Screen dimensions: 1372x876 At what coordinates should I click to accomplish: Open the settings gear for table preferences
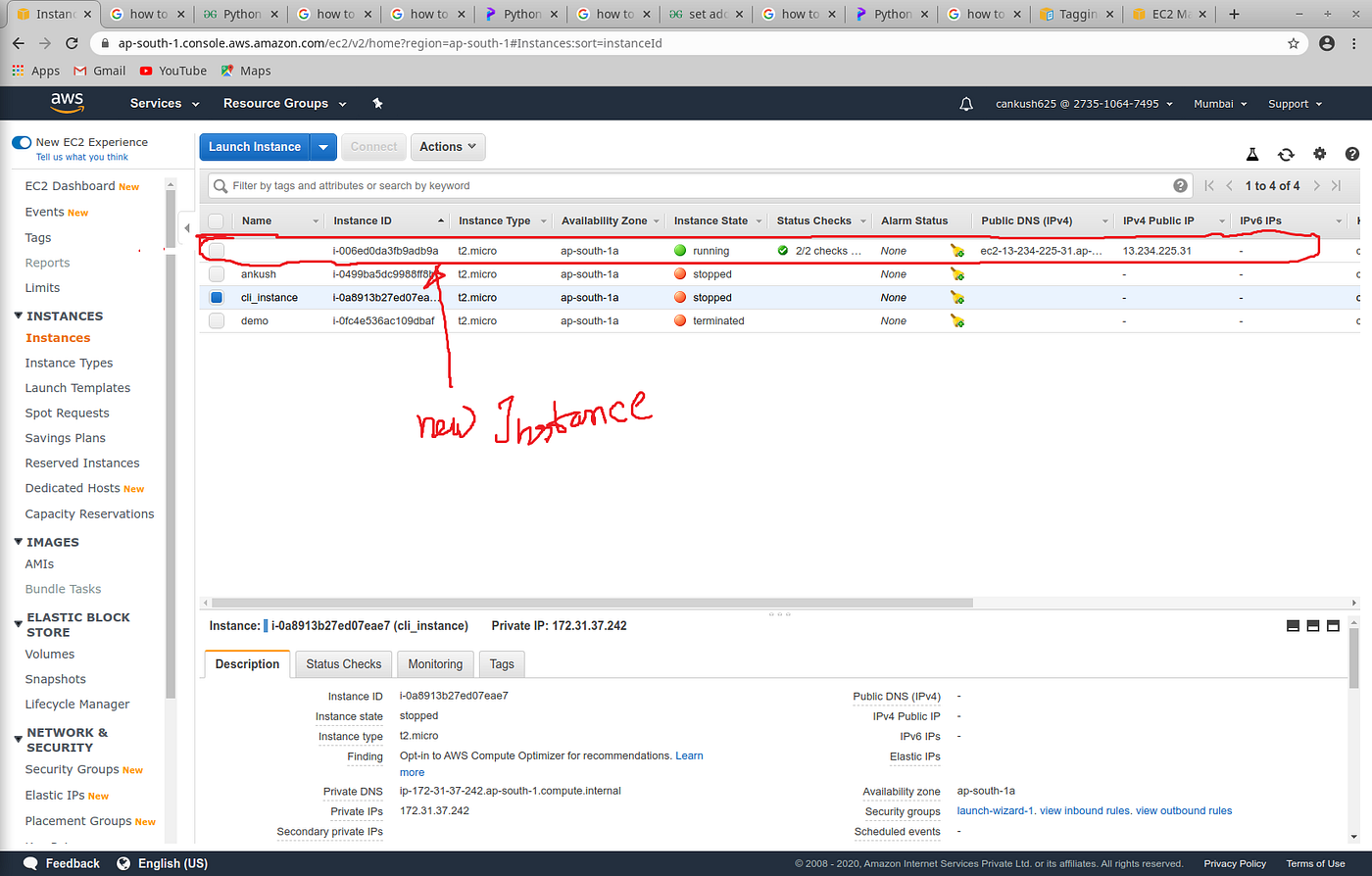(1319, 154)
